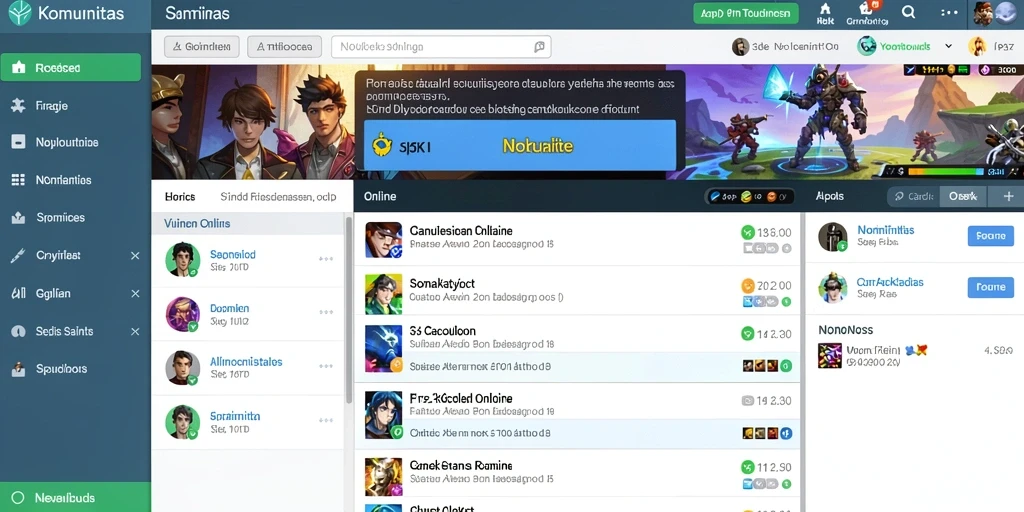Click the user avatar in top-right corner
This screenshot has height=512, width=1024.
pyautogui.click(x=984, y=13)
